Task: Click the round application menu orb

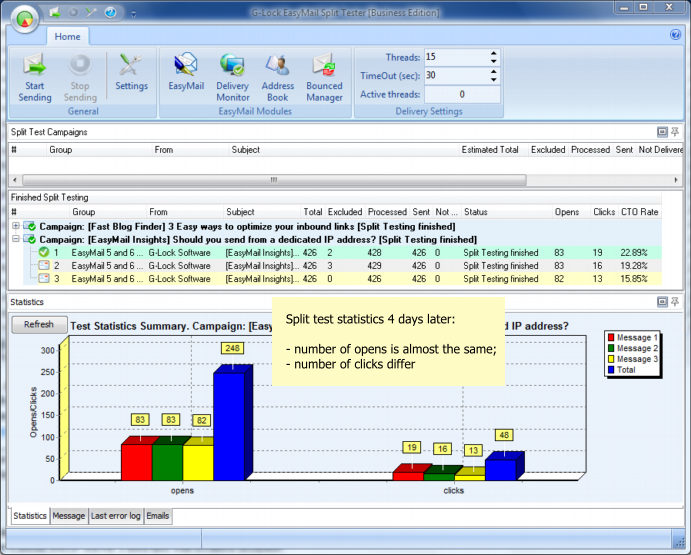Action: 25,19
